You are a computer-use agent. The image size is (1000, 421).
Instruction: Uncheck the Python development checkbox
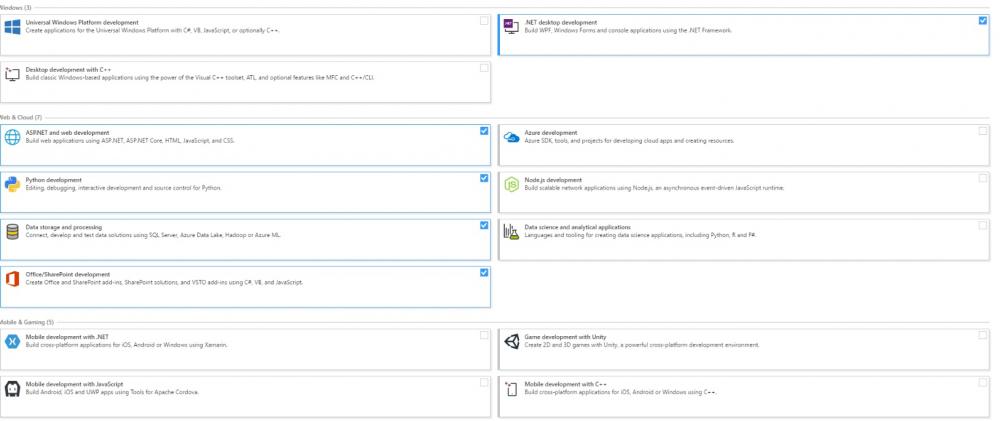[484, 178]
